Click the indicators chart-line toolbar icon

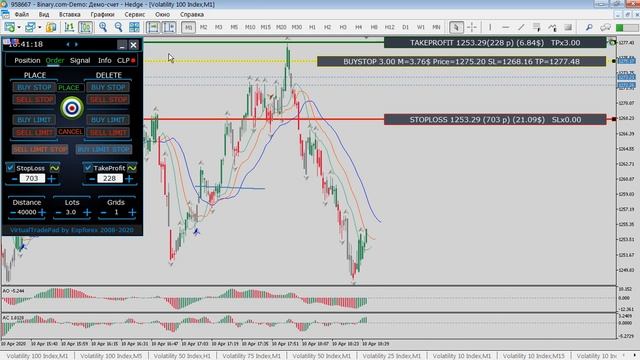tap(552, 27)
